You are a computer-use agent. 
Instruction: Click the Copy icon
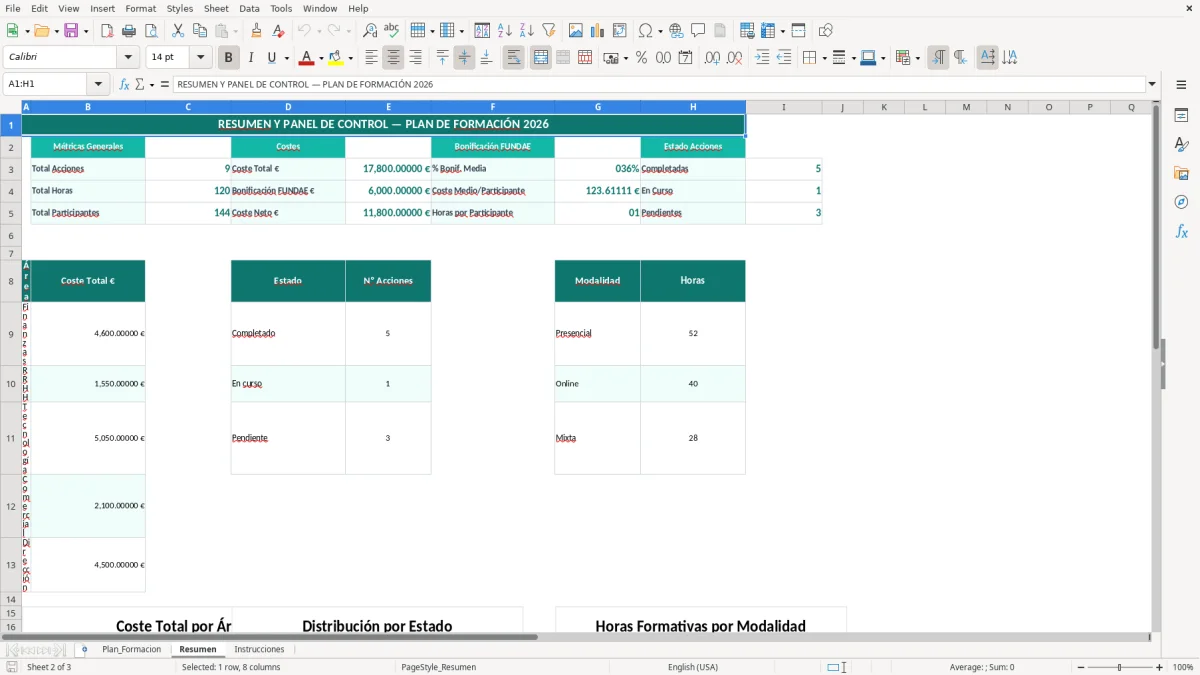coord(200,31)
